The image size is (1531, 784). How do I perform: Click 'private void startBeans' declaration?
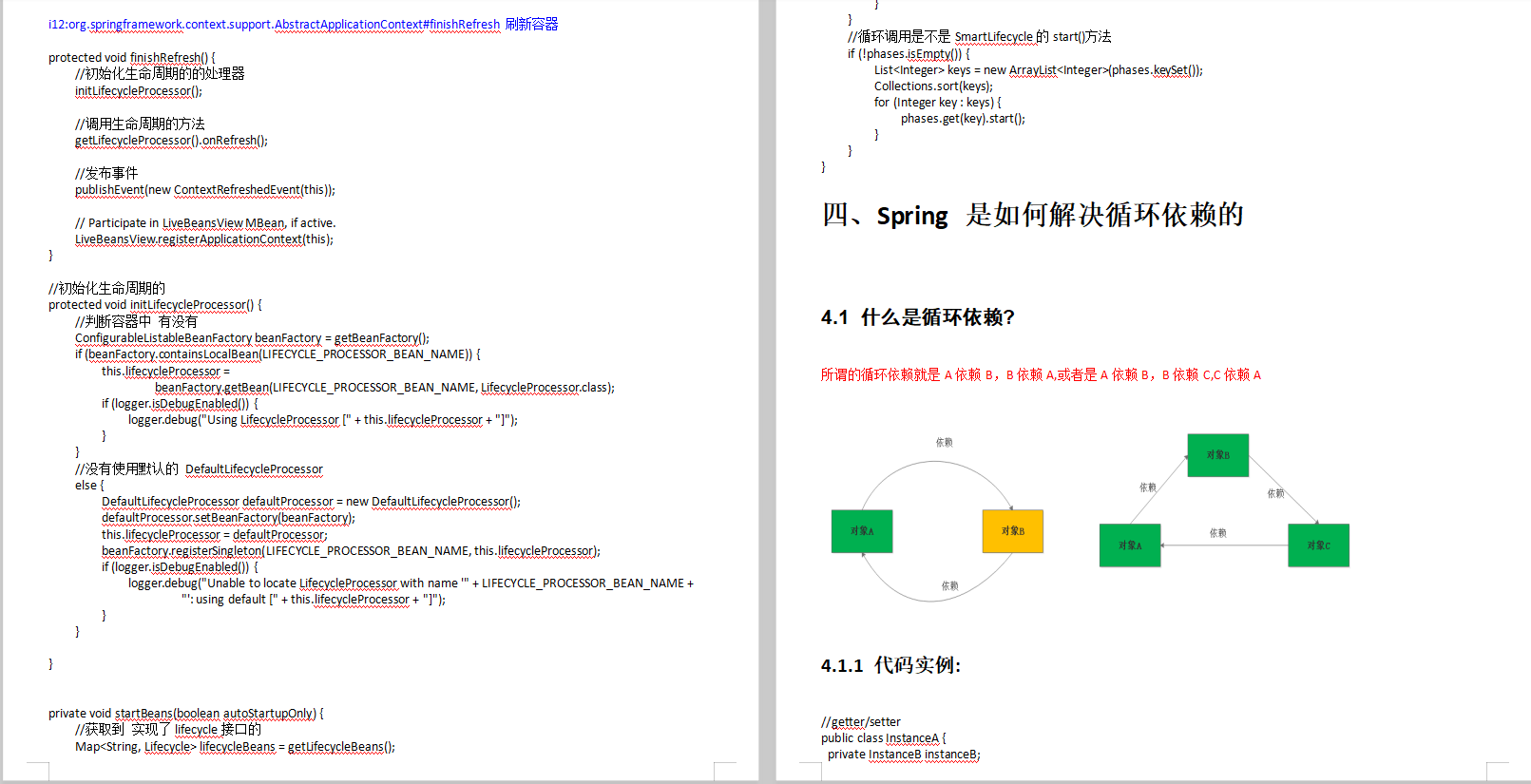[x=186, y=714]
